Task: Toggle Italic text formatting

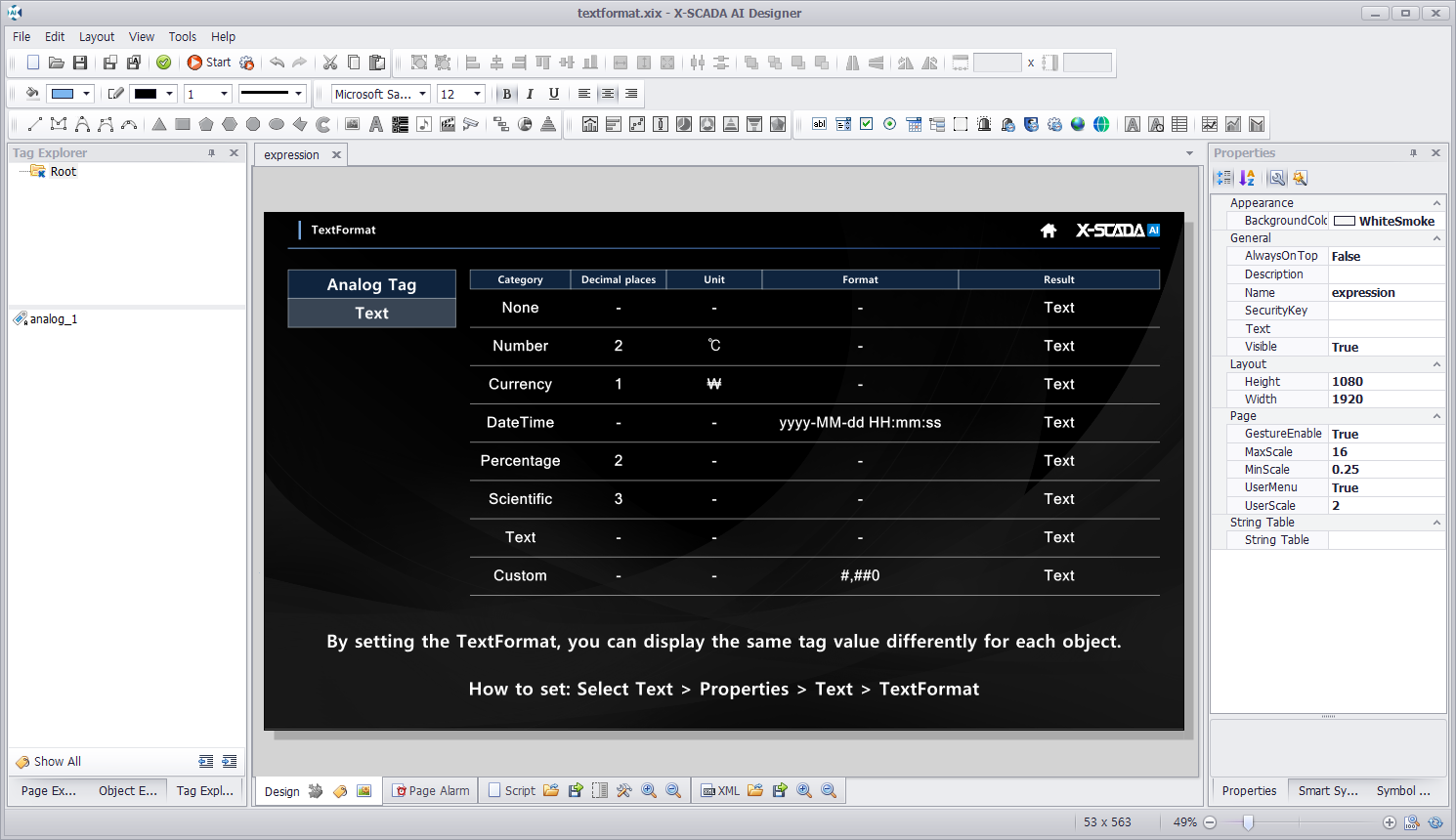Action: click(530, 94)
